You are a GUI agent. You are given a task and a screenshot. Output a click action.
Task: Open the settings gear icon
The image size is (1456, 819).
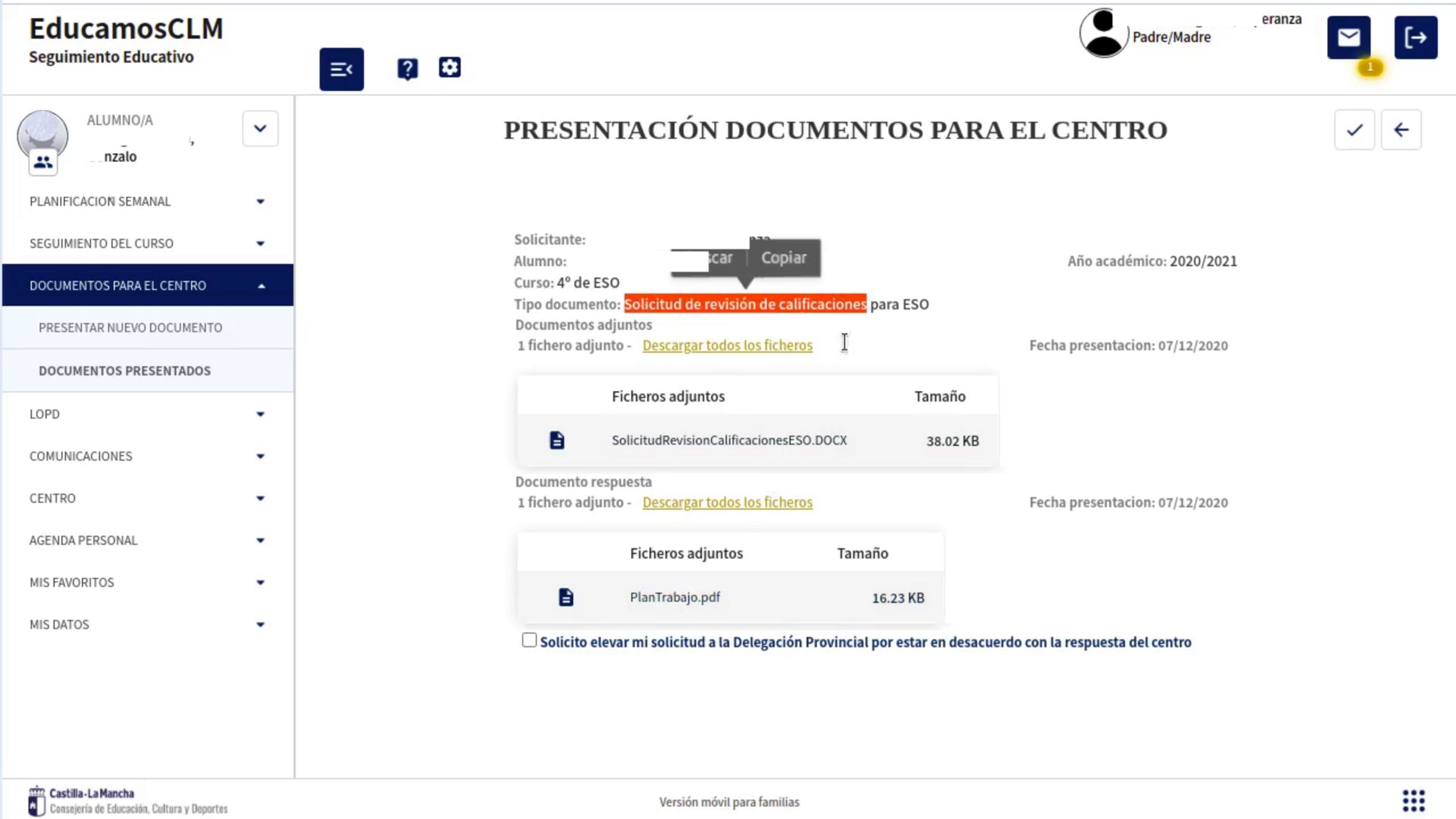pyautogui.click(x=450, y=67)
